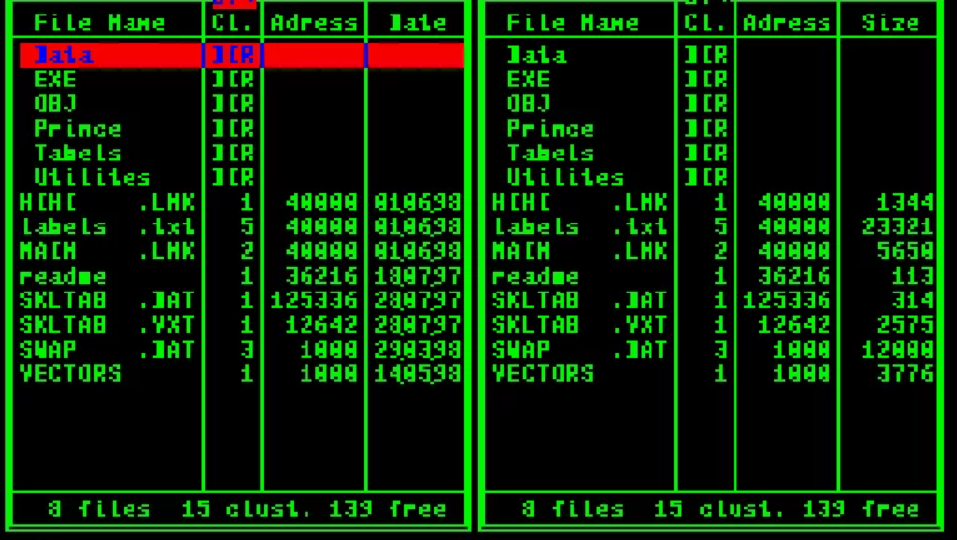Click the CL. header in the right panel
957x540 pixels.
(705, 23)
